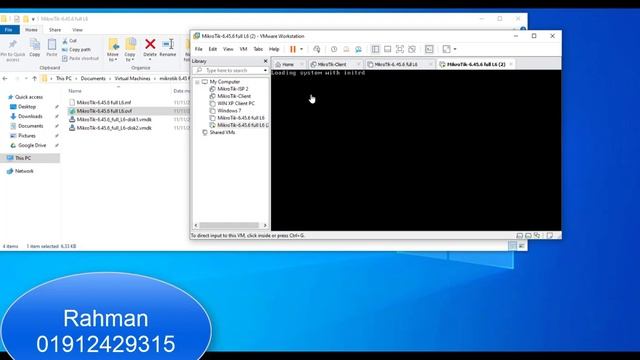Click Copy path in the Explorer ribbon
Viewport: 640px width, 360px height.
coord(76,49)
